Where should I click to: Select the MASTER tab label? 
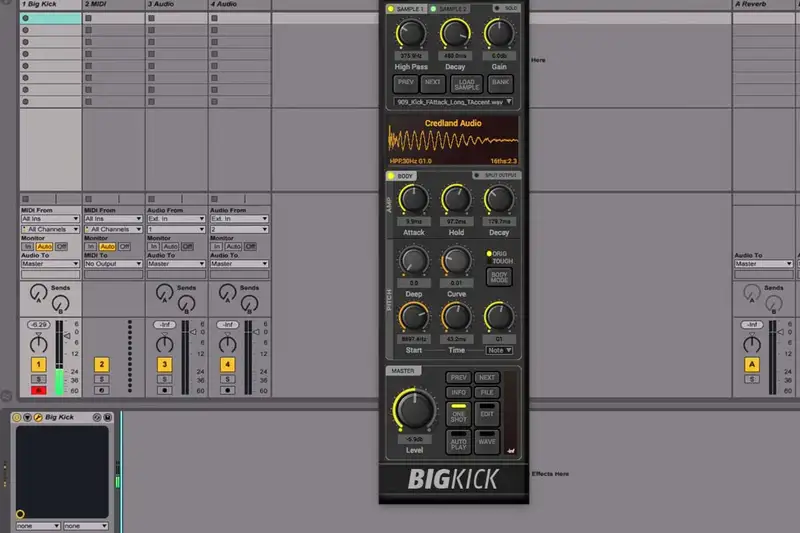tap(403, 371)
